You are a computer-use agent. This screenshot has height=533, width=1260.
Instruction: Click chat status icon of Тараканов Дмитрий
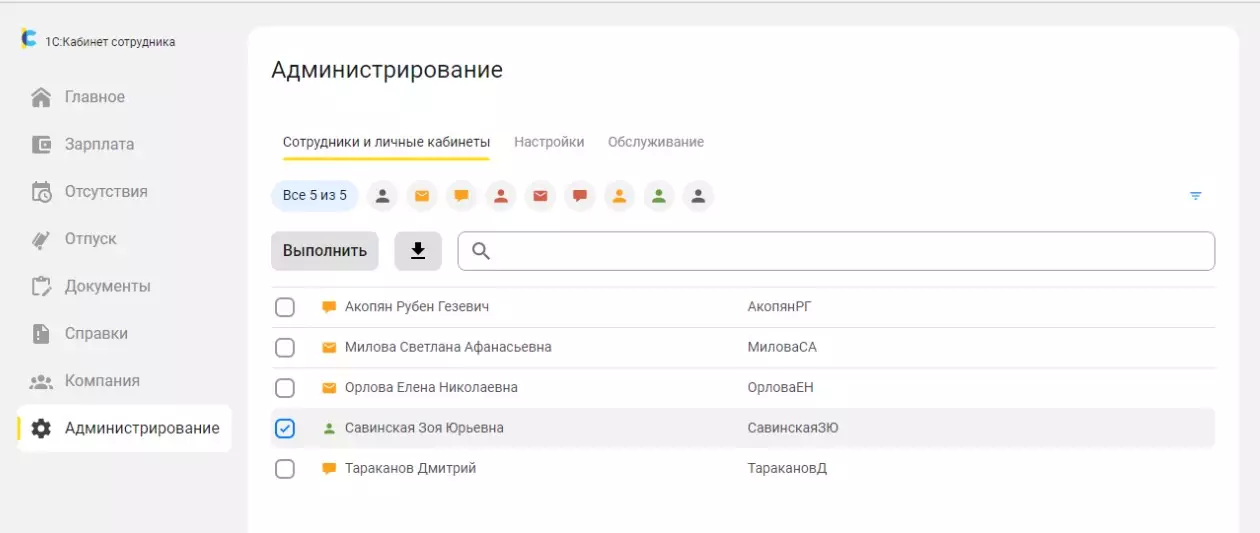tap(329, 468)
